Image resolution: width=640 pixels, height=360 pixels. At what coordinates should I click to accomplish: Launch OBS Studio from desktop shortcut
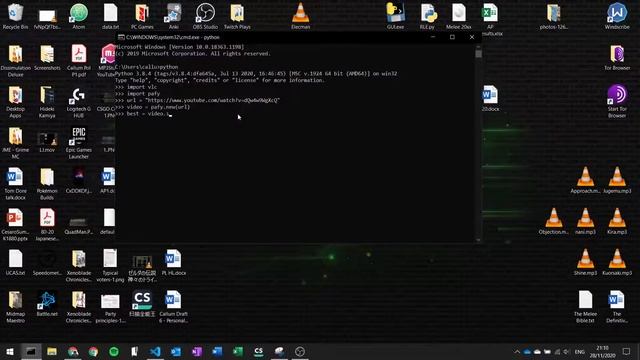[x=205, y=16]
